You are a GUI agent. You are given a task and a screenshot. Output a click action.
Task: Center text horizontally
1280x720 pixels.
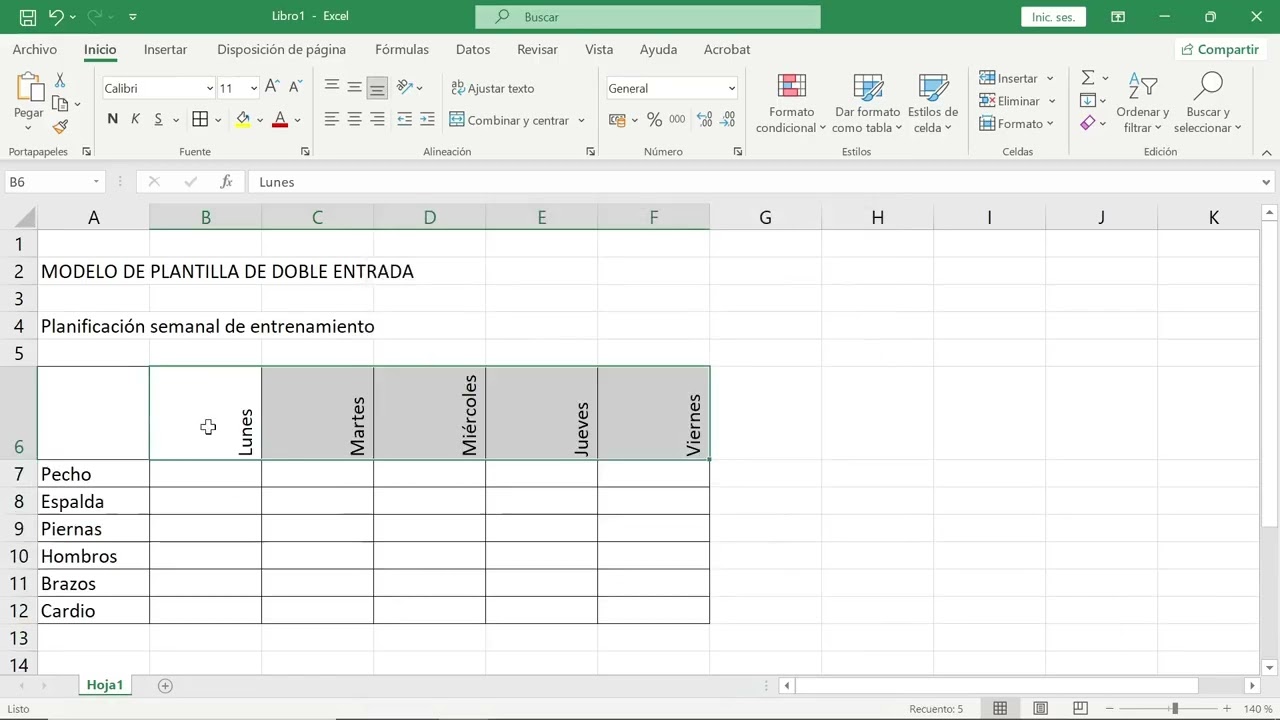pyautogui.click(x=354, y=120)
